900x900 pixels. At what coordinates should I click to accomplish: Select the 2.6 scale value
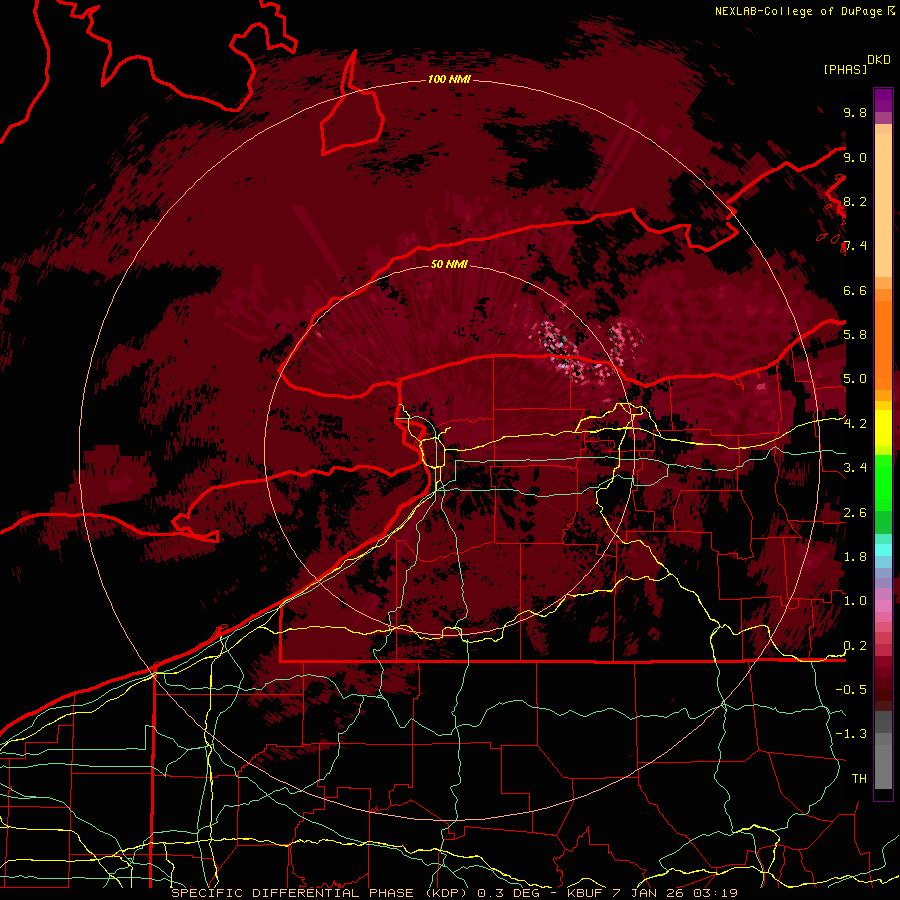pyautogui.click(x=855, y=513)
